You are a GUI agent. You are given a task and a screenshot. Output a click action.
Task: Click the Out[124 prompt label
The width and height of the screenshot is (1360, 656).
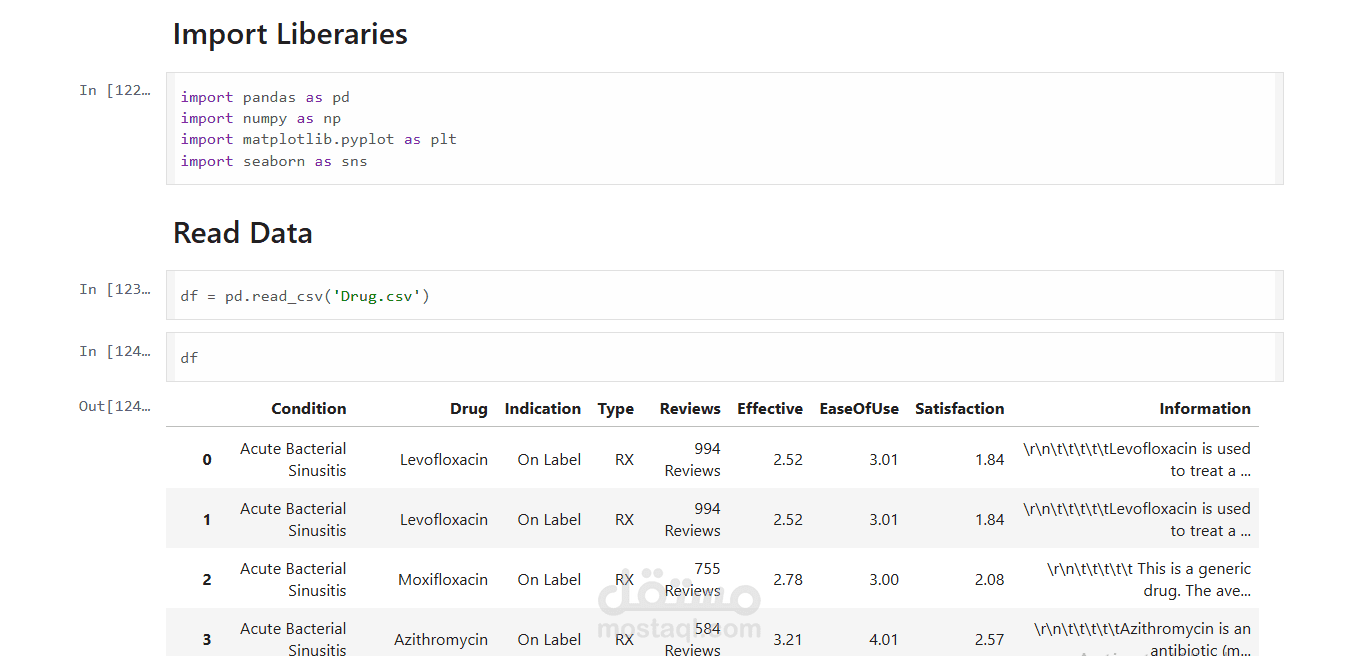pyautogui.click(x=115, y=406)
